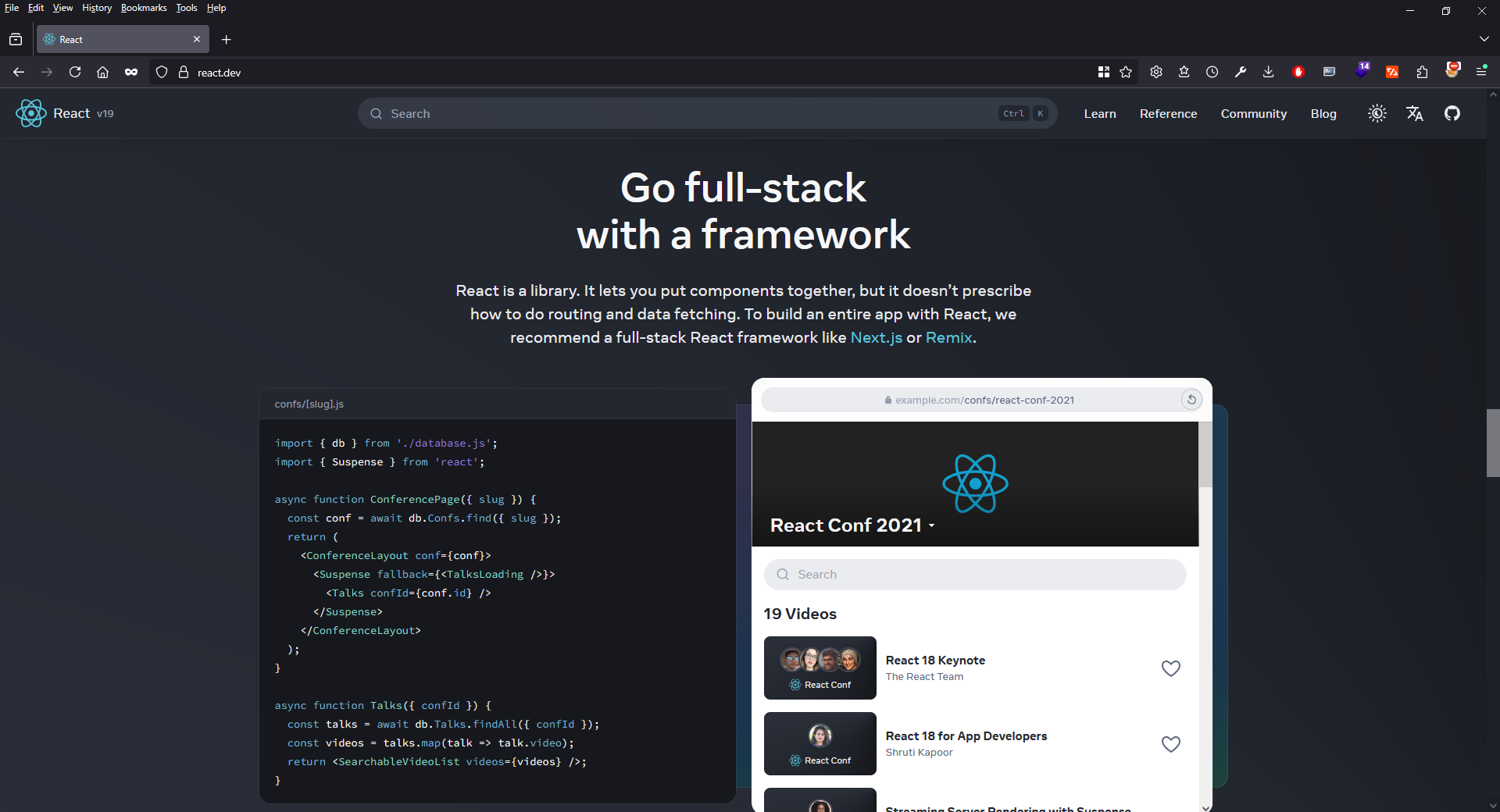Open the Edit menu

tap(36, 8)
